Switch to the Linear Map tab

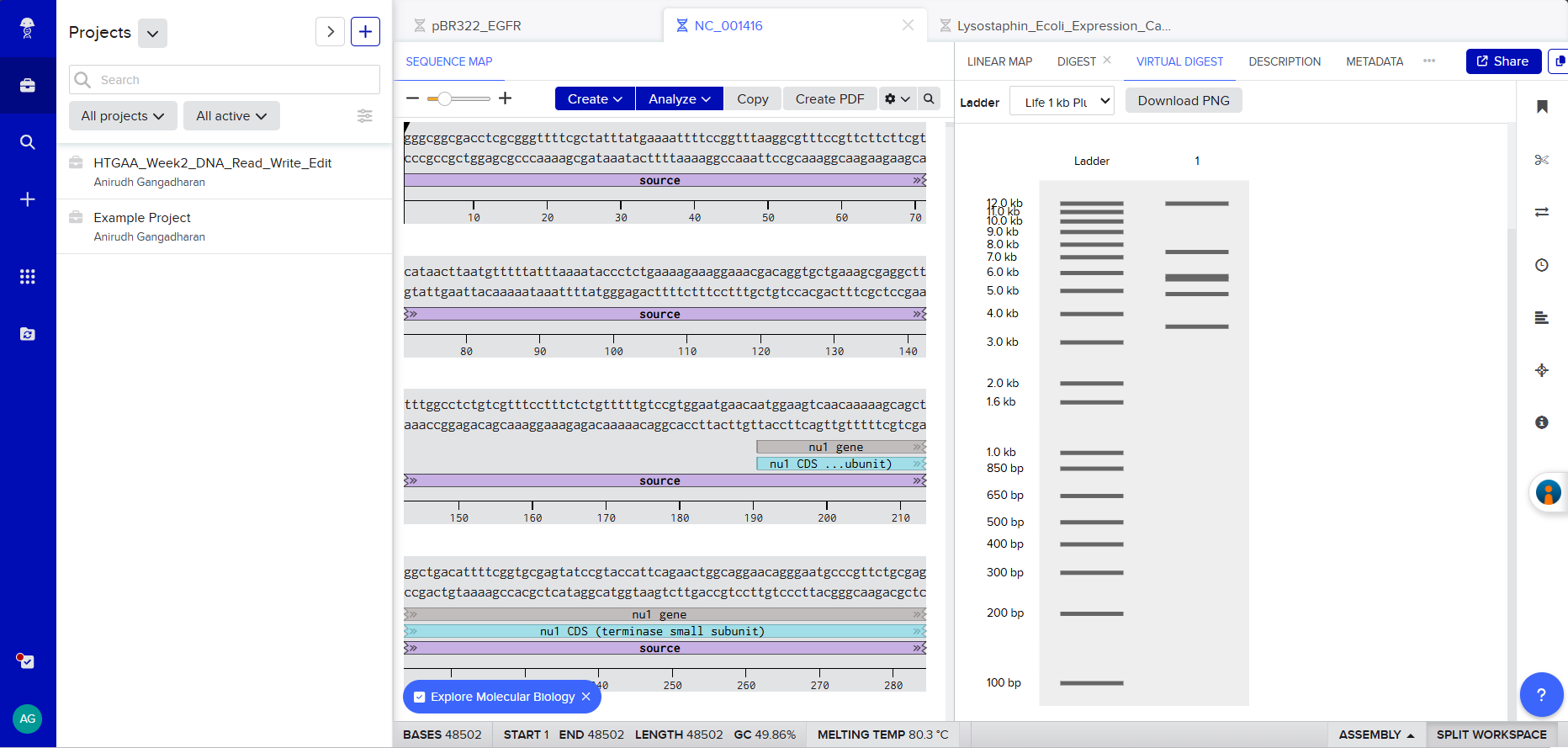(999, 61)
